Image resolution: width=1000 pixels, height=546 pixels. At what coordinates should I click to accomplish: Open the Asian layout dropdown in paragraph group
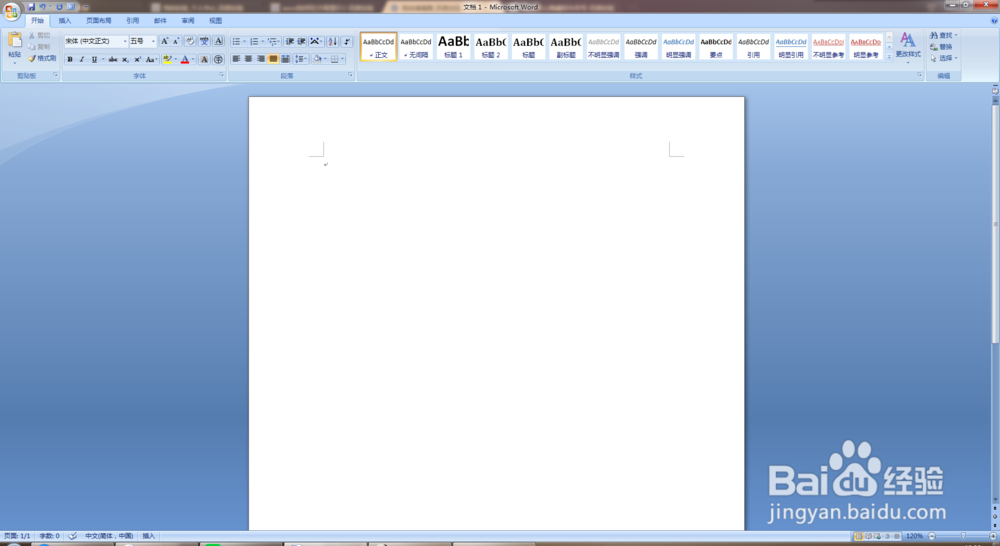tap(316, 41)
